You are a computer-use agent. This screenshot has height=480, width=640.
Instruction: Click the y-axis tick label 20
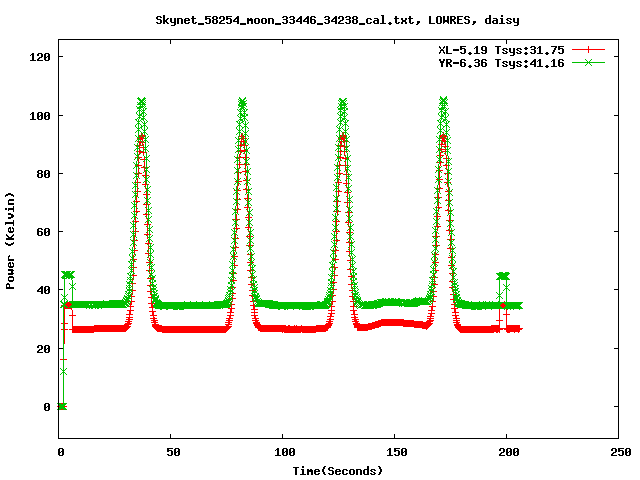[44, 349]
